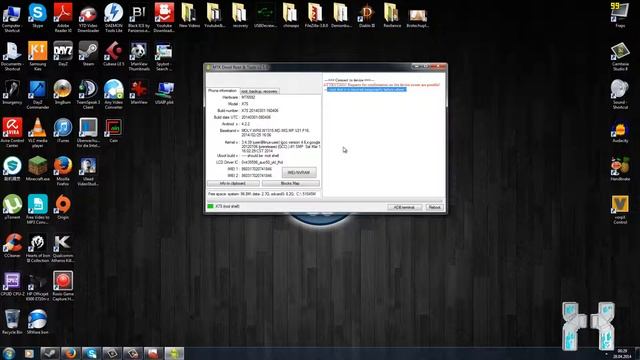Open the Fraps desktop icon
This screenshot has width=640, height=360.
(x=620, y=15)
